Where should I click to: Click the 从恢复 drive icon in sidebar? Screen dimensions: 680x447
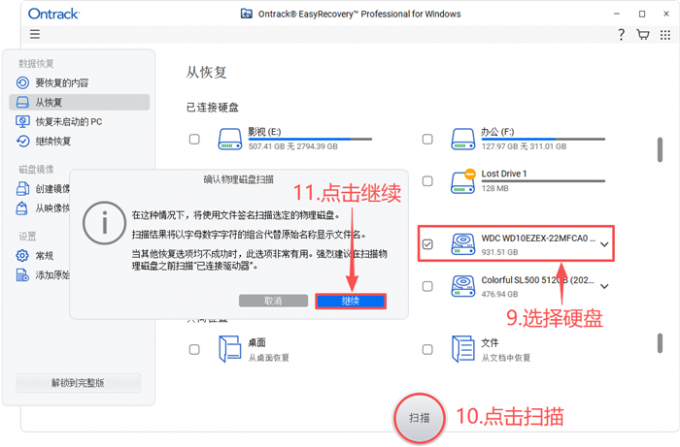coord(23,102)
